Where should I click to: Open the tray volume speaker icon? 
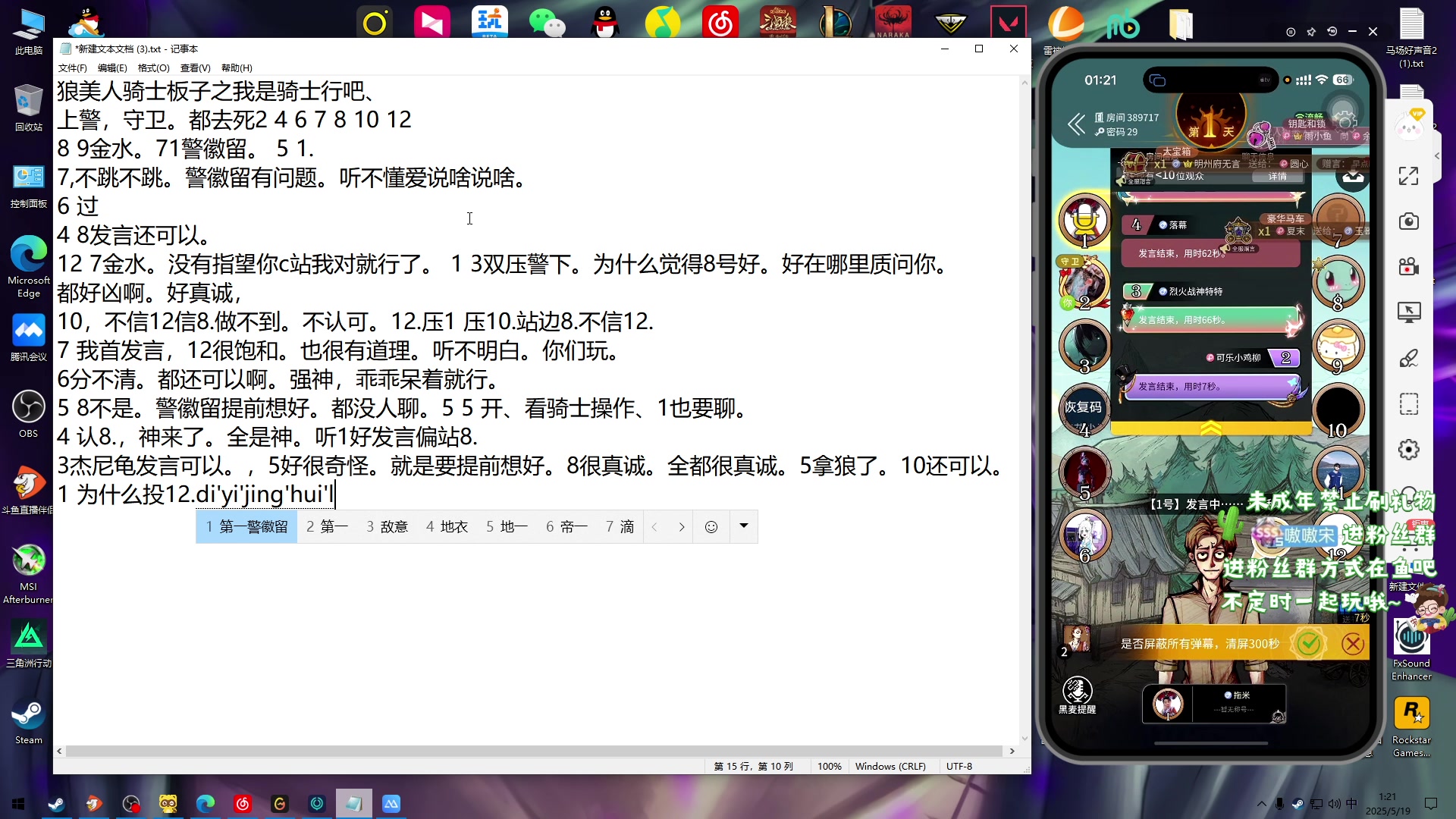(x=1334, y=804)
